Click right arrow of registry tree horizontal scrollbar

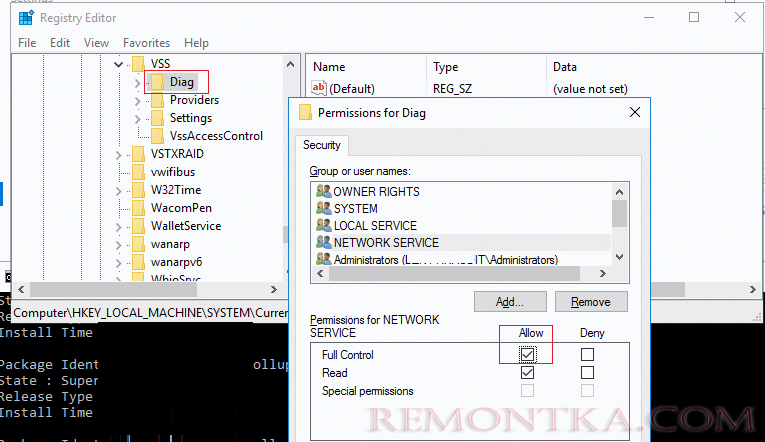pyautogui.click(x=274, y=289)
